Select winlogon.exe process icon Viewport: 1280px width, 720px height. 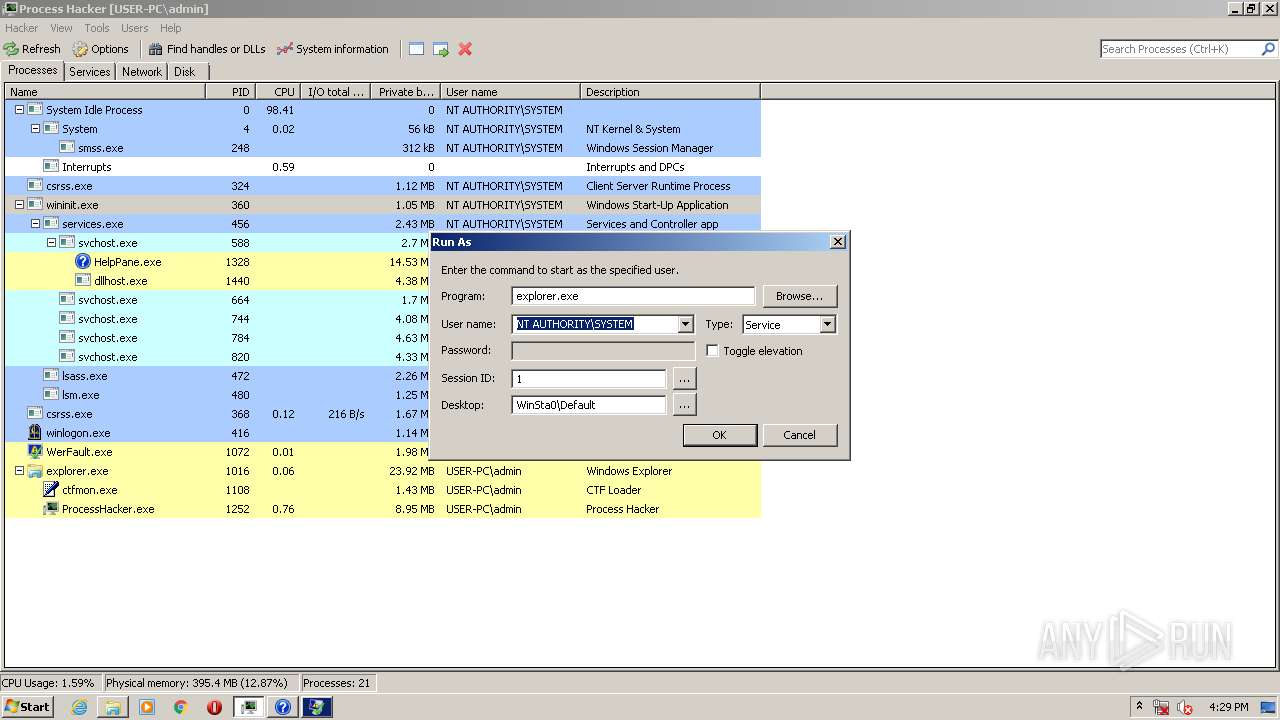(35, 433)
